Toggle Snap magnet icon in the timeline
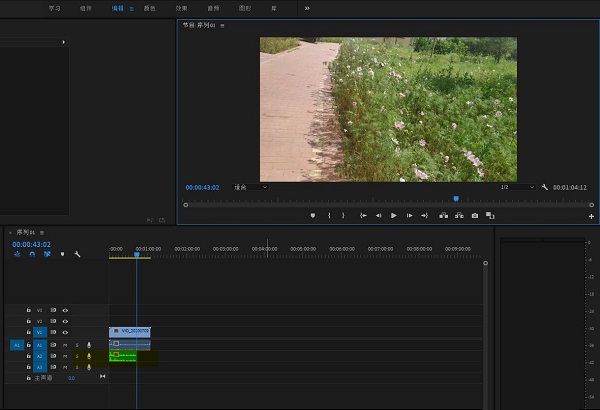 click(32, 254)
